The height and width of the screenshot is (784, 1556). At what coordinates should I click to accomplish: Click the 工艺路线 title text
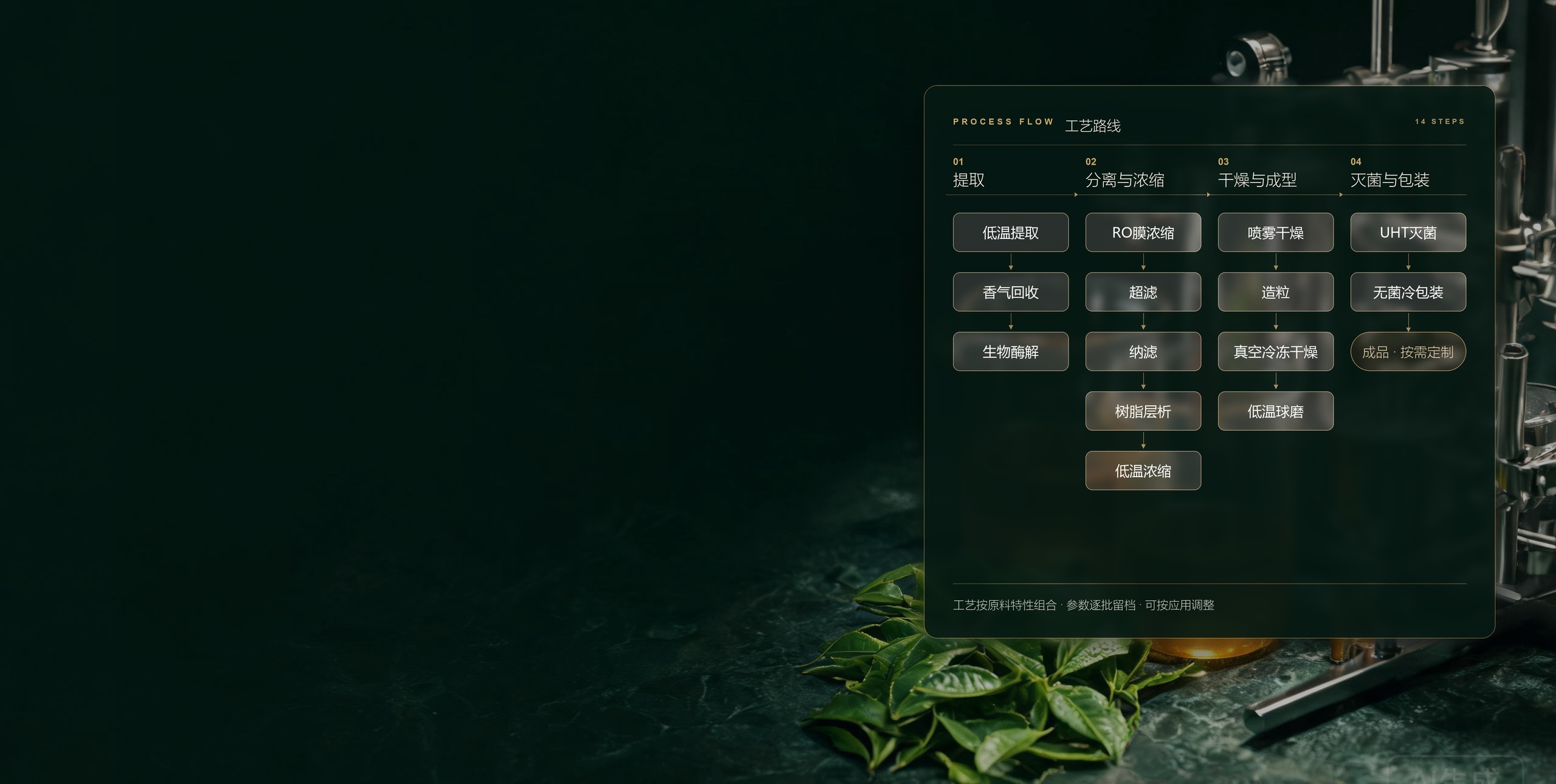pyautogui.click(x=1093, y=126)
